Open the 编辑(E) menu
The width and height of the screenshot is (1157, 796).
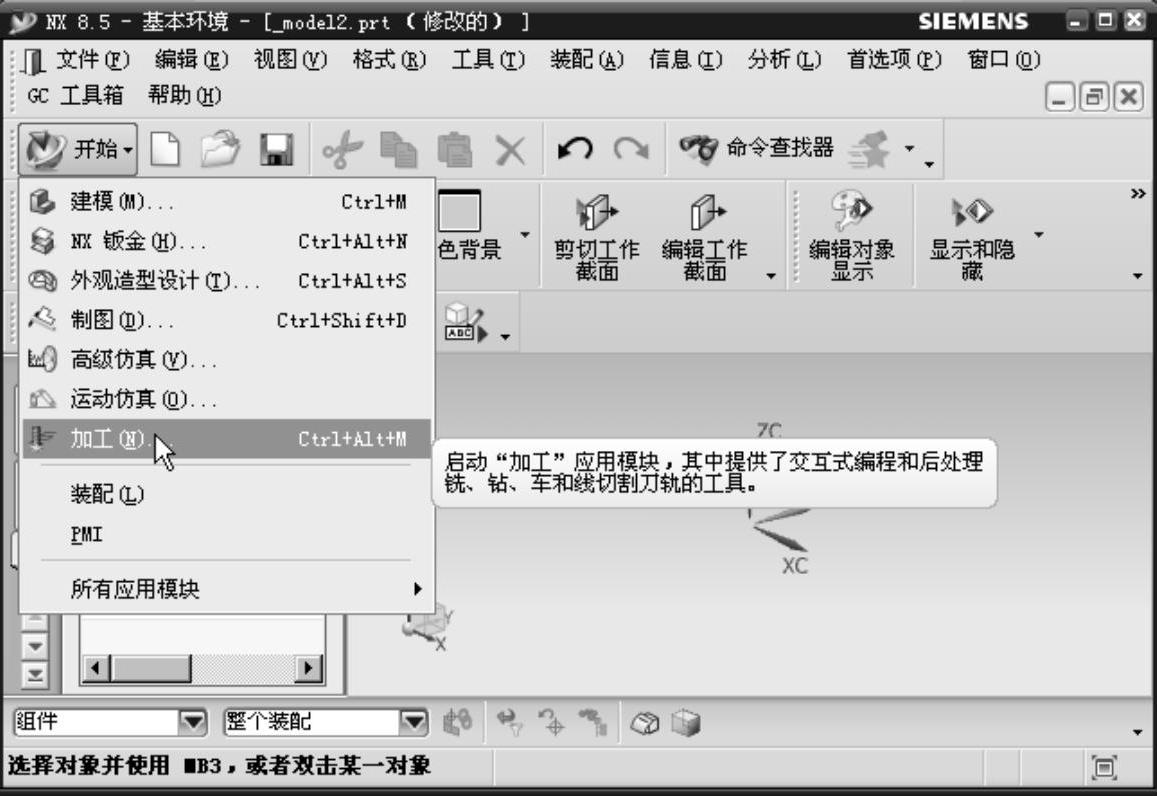click(x=192, y=60)
